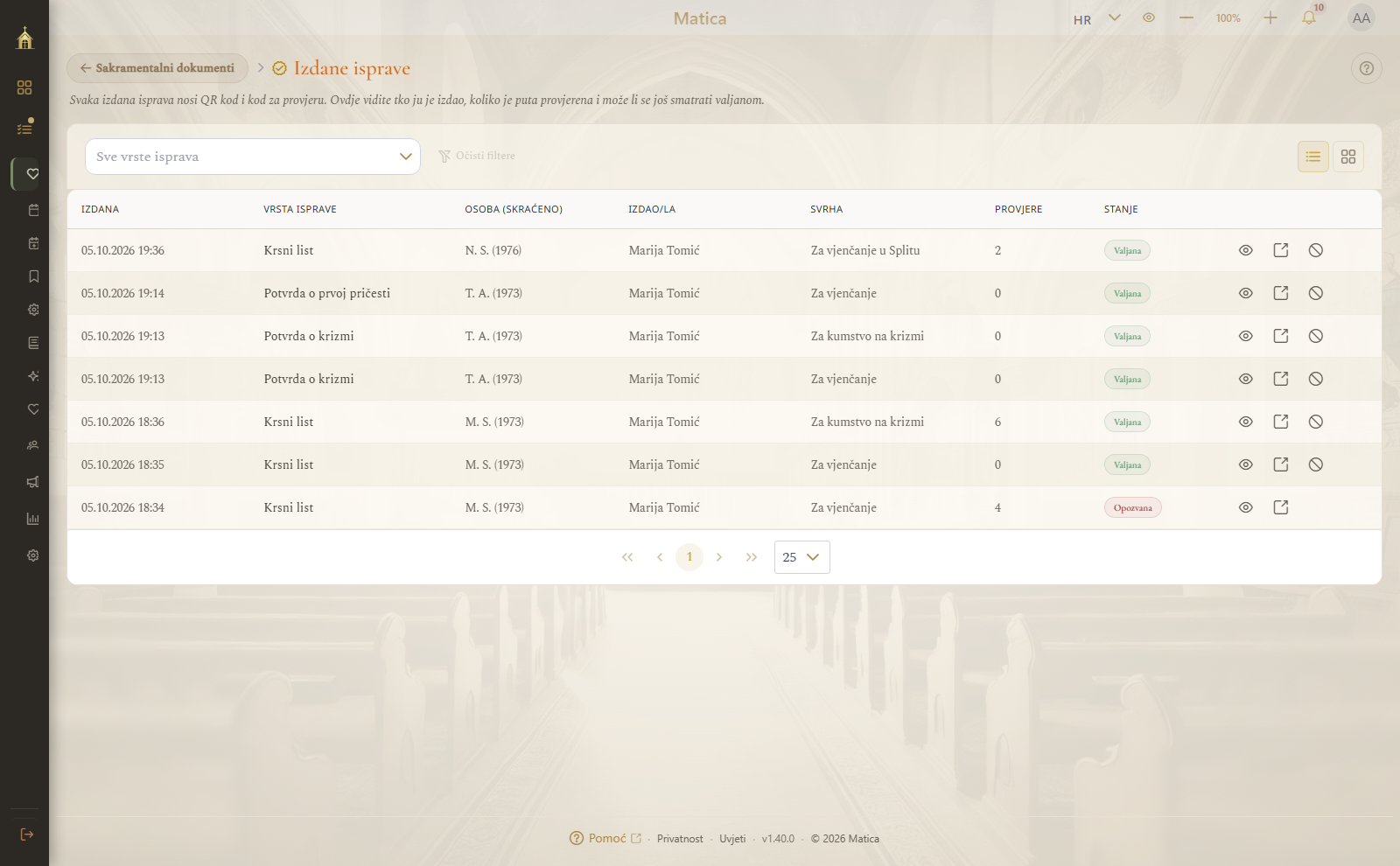
Task: Open the 25 rows per page dropdown
Action: (x=802, y=557)
